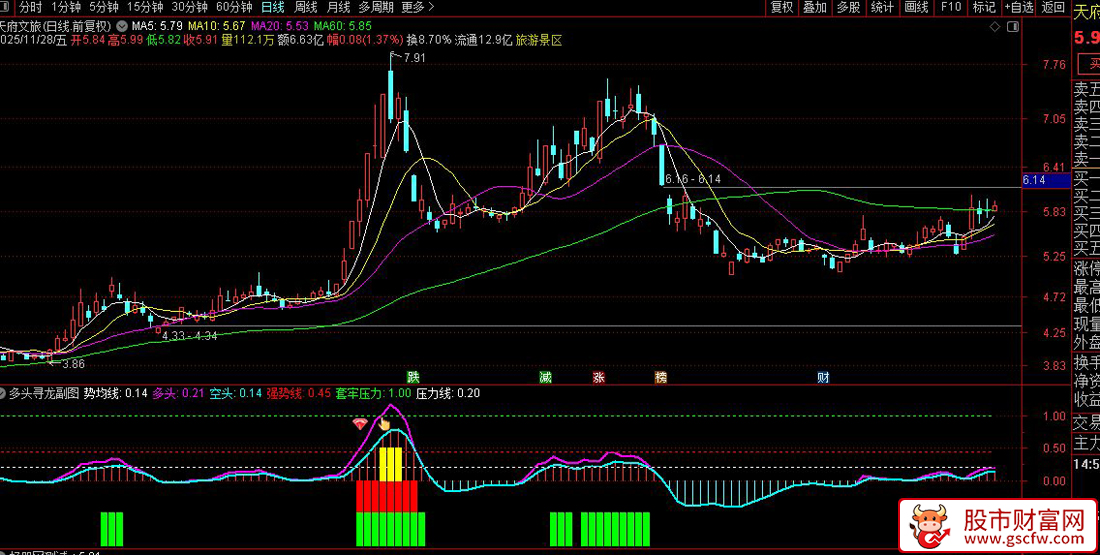Image resolution: width=1100 pixels, height=555 pixels.
Task: Click the 6.14 price label on axis
Action: 1034,181
